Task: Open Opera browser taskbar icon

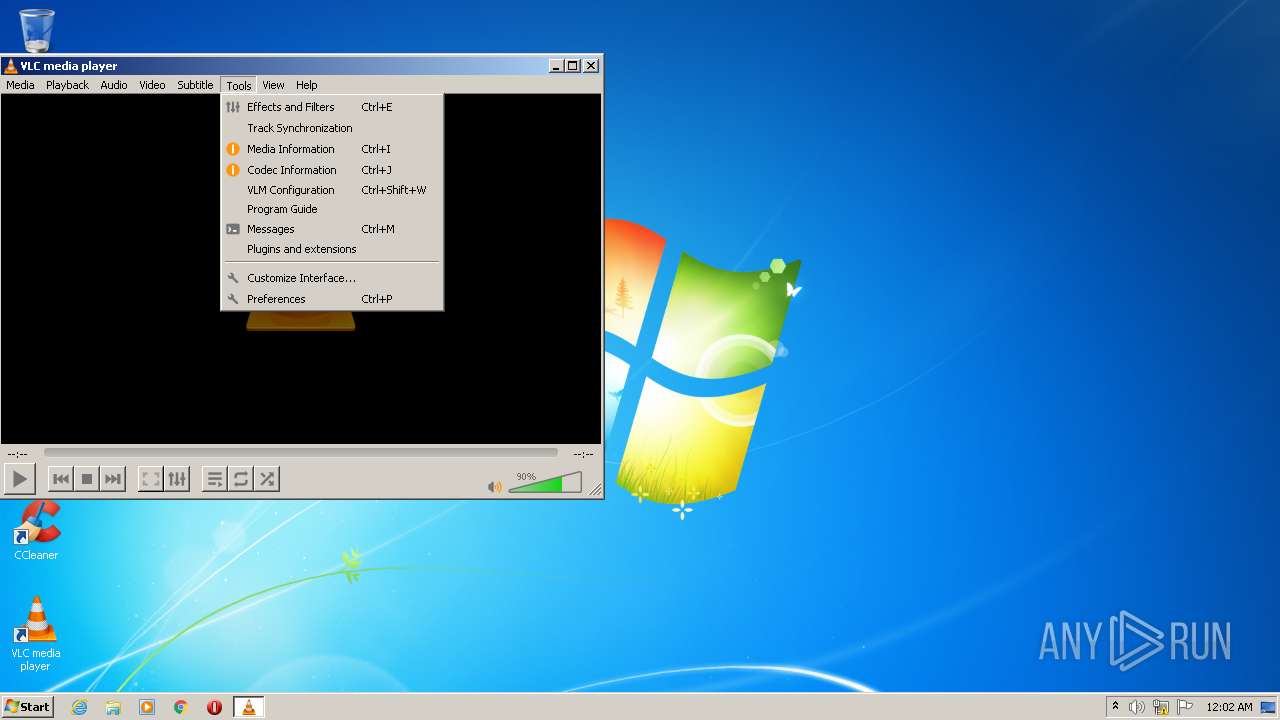Action: tap(214, 707)
